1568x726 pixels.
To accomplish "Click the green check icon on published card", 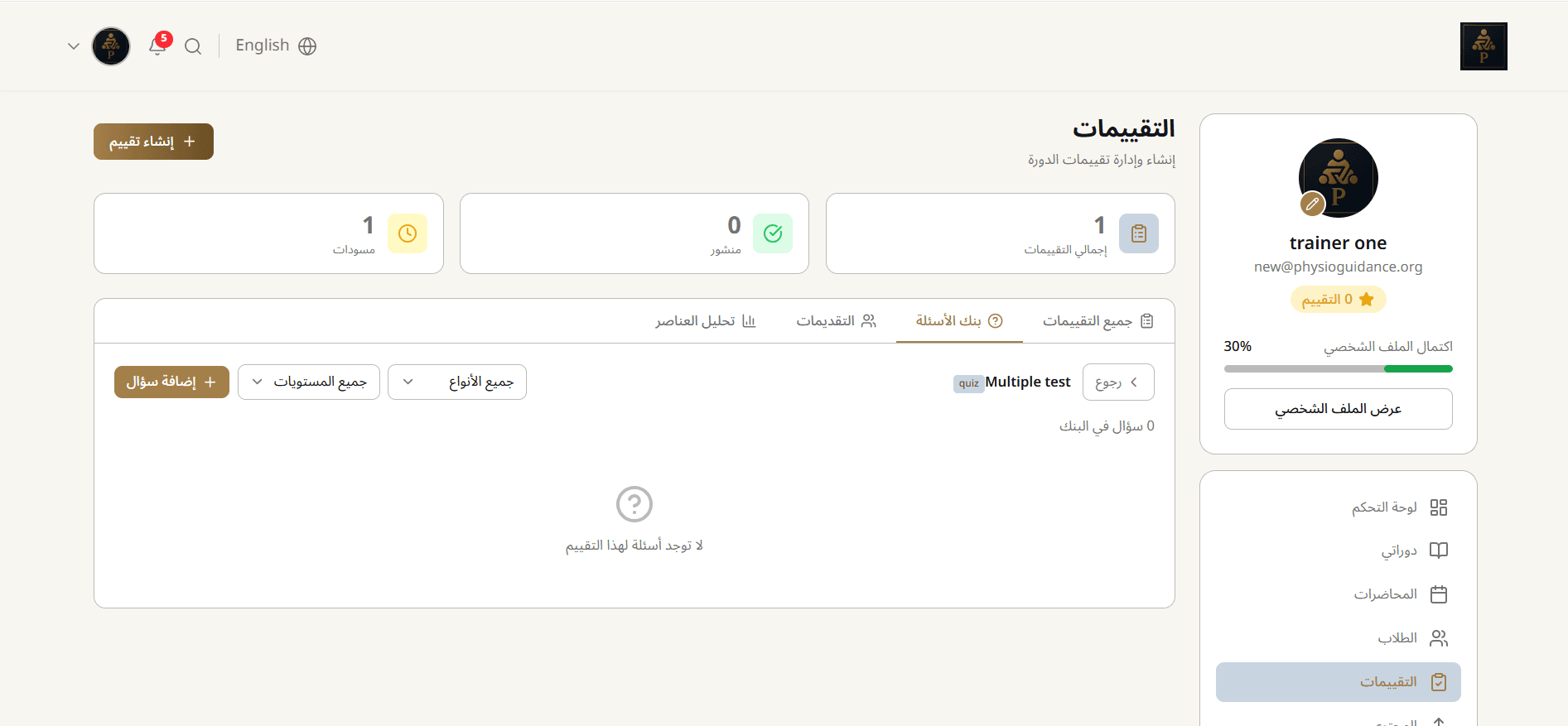I will 773,233.
